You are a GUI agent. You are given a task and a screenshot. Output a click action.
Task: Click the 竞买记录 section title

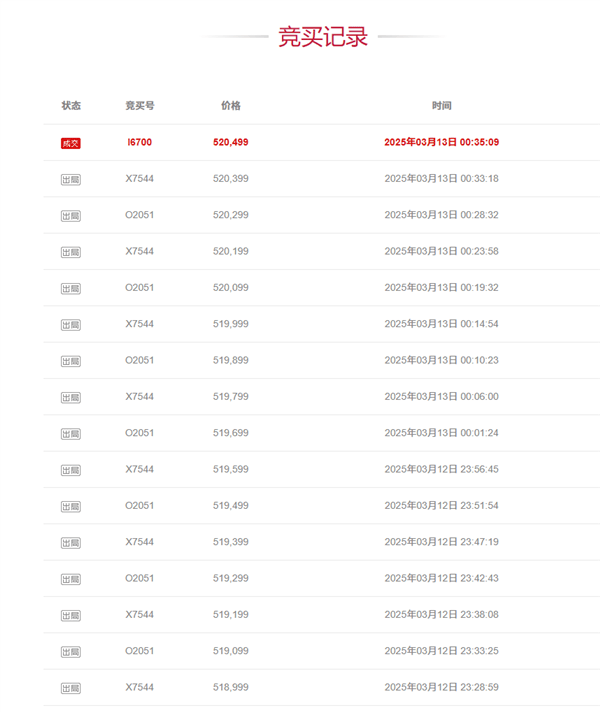[x=323, y=37]
